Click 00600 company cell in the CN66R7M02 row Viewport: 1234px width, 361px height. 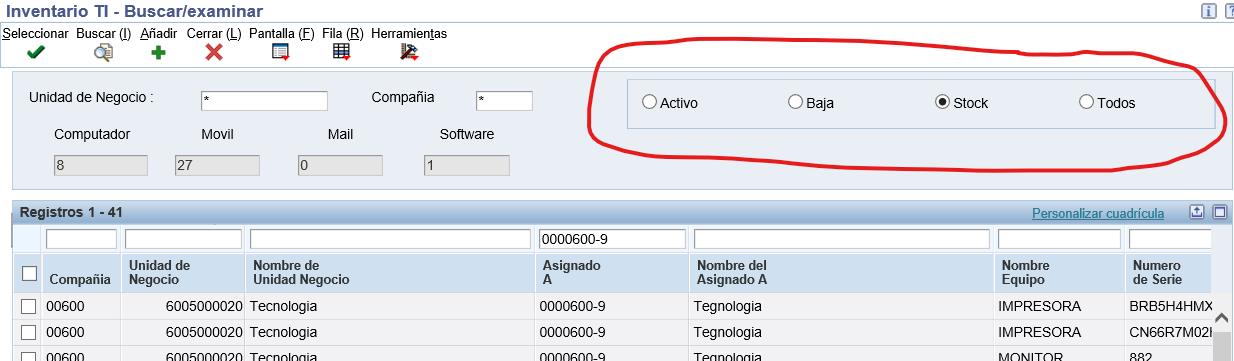(x=65, y=332)
